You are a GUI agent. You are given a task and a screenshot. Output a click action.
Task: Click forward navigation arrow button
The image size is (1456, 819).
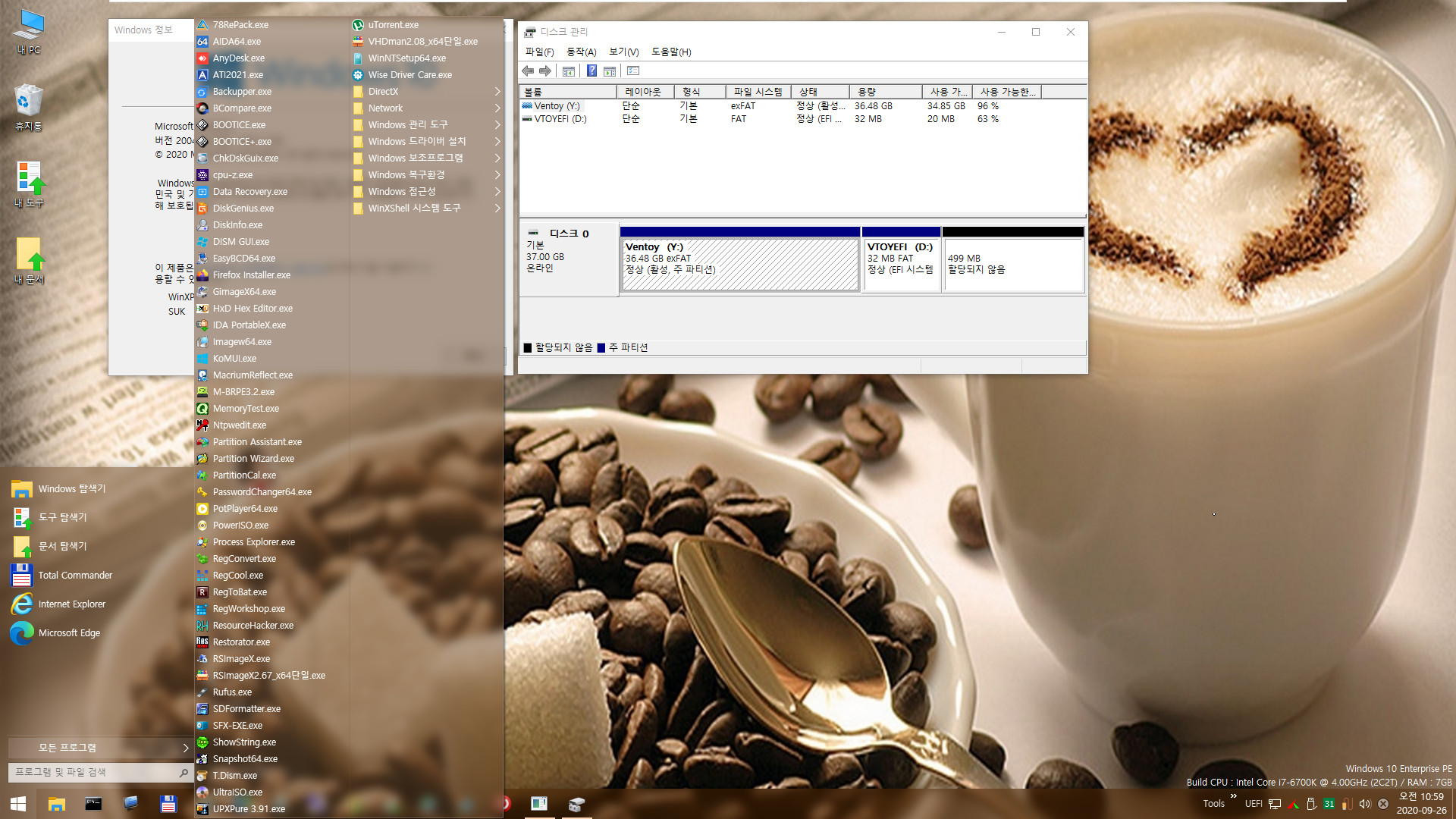[545, 71]
